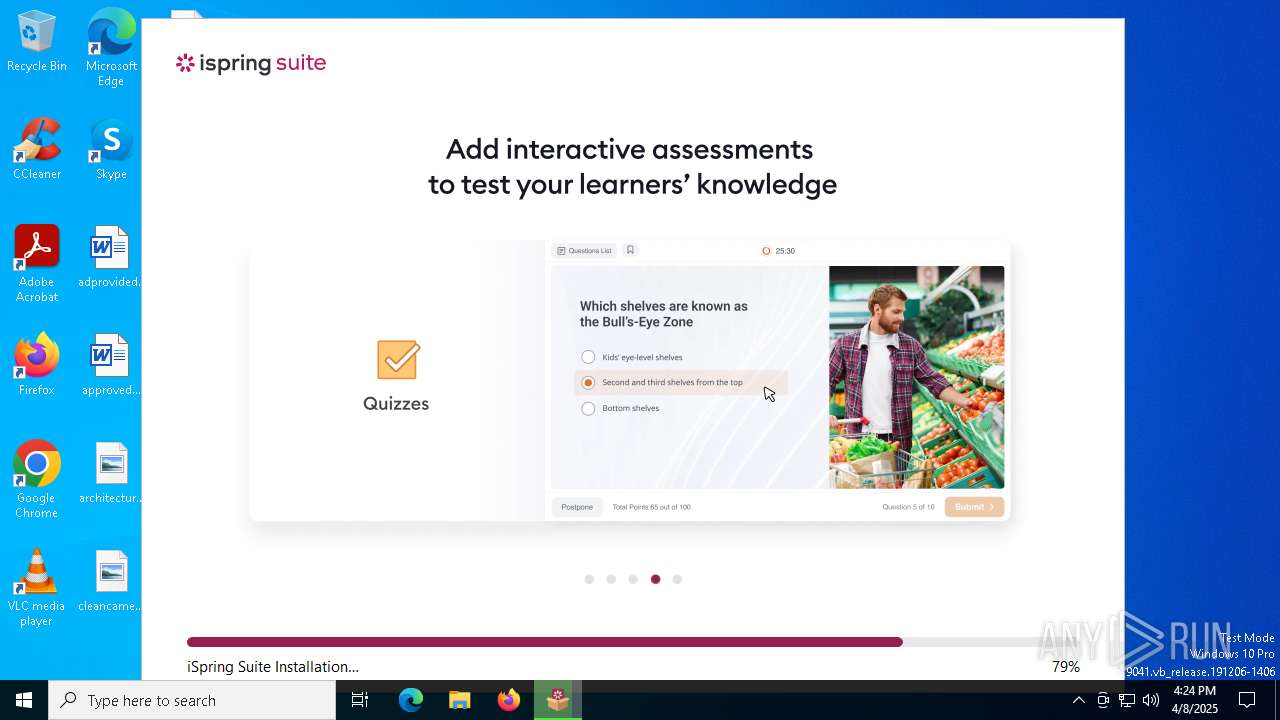Screen dimensions: 1280x720
Task: Click 'iSpring Suite Installation...' status text
Action: pyautogui.click(x=273, y=666)
